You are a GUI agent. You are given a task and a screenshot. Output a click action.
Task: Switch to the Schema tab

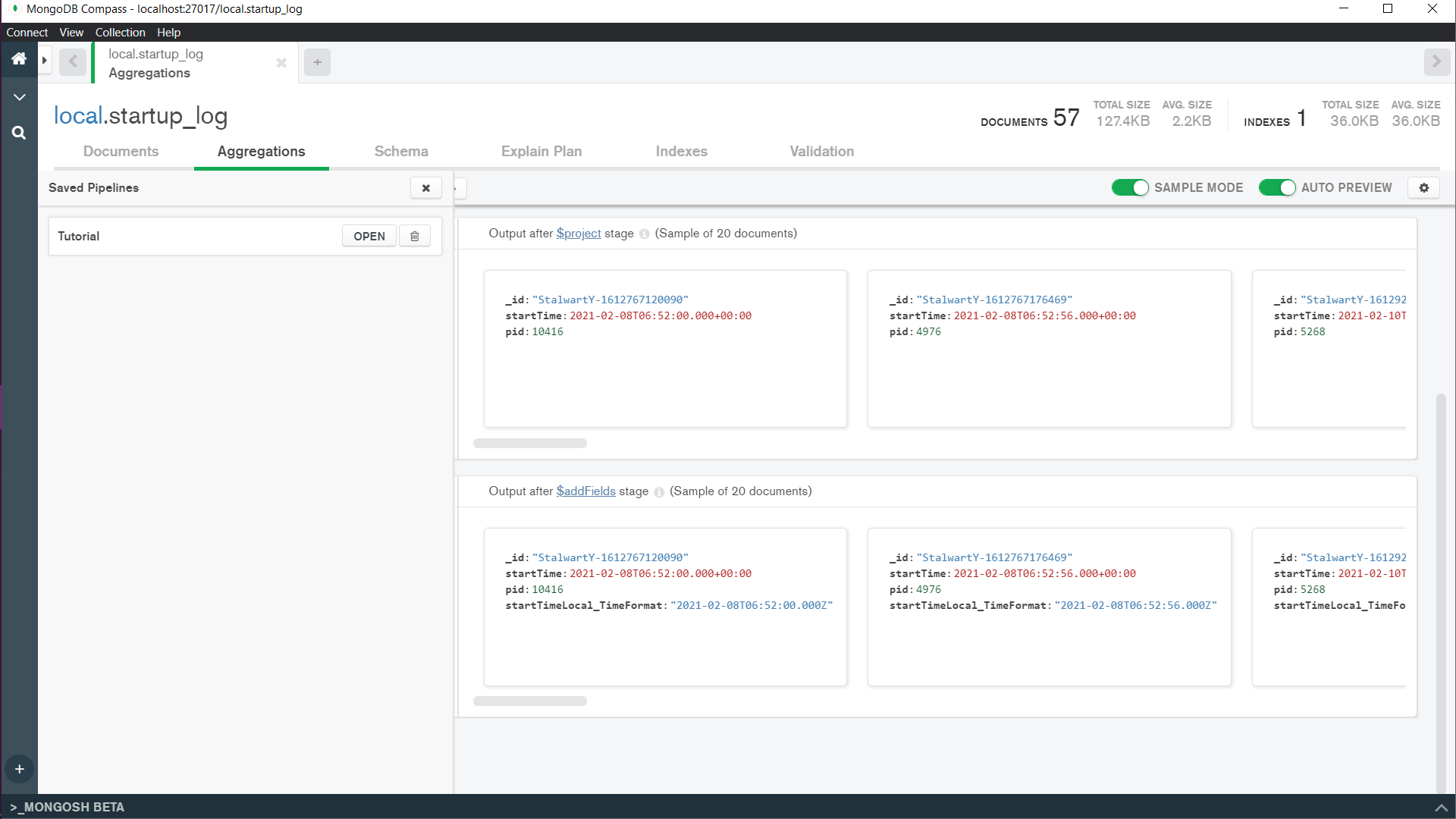coord(401,152)
